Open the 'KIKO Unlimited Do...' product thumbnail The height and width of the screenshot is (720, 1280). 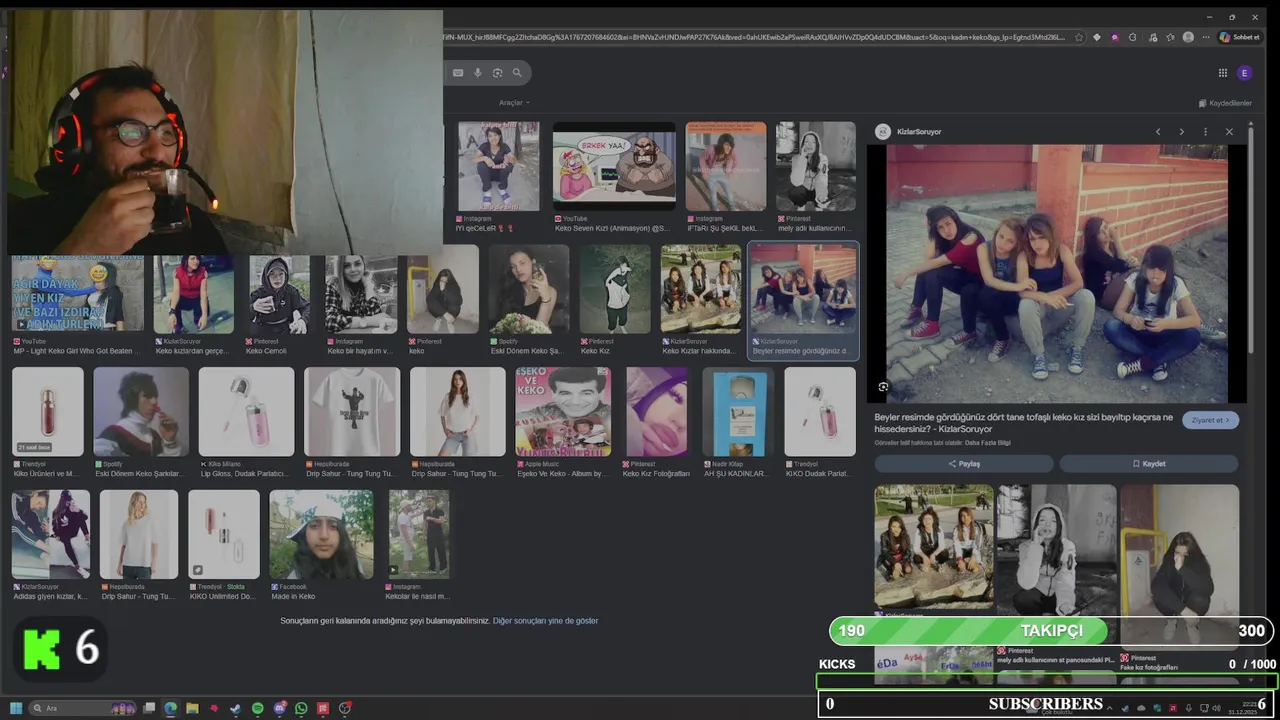click(224, 534)
